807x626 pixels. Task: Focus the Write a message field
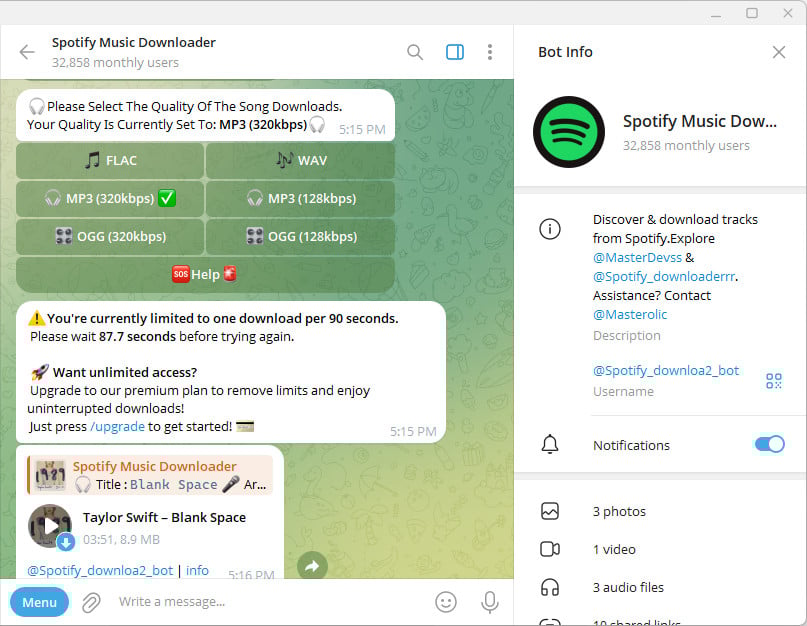268,602
